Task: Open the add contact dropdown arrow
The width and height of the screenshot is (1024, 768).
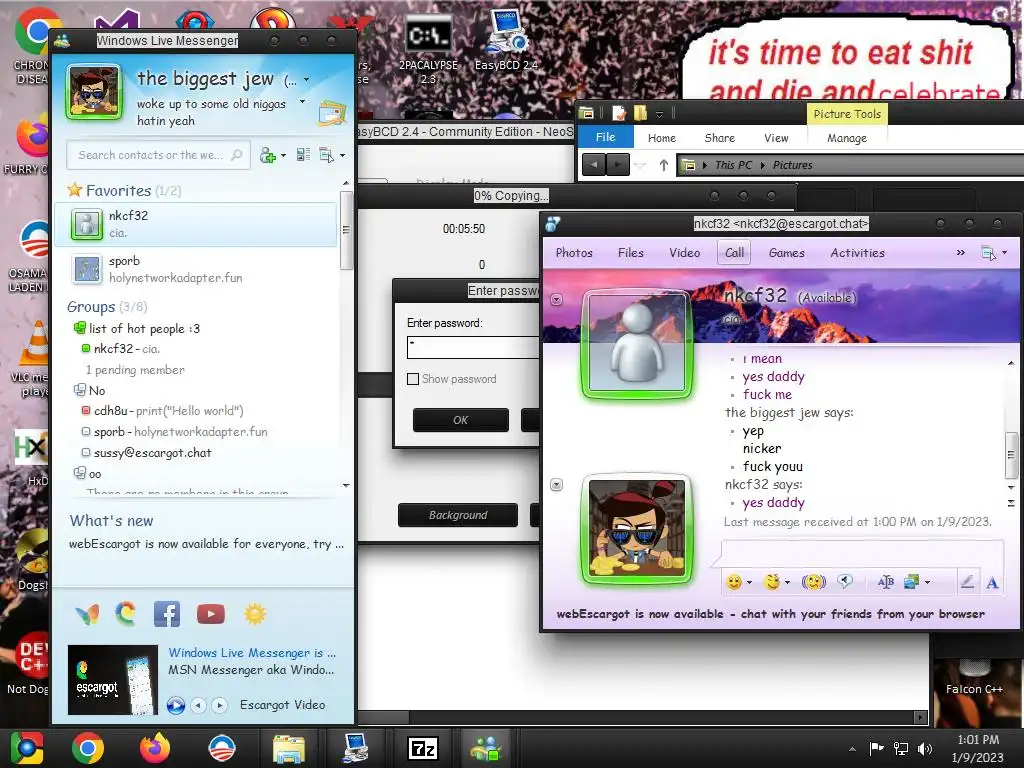Action: (283, 156)
